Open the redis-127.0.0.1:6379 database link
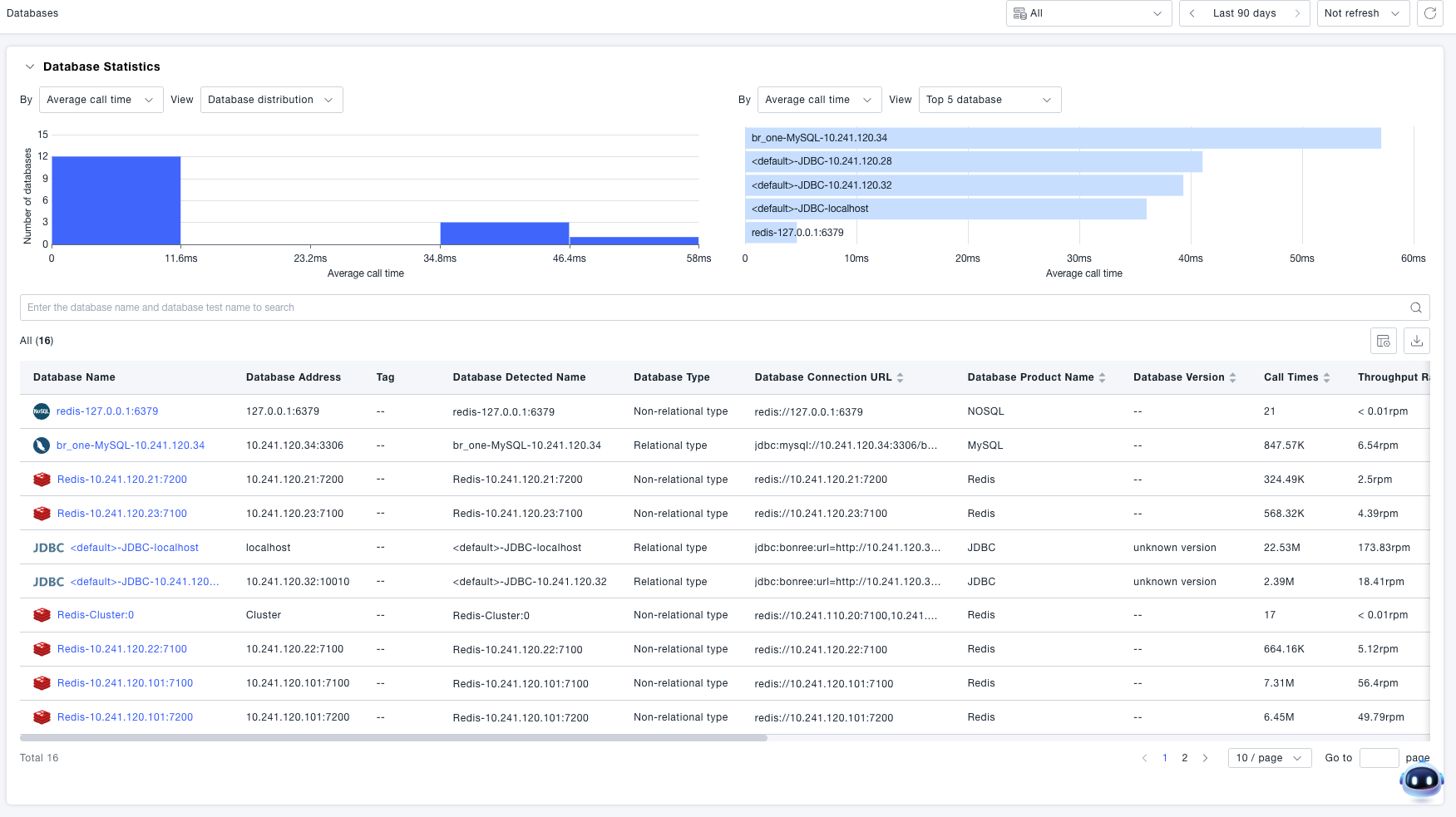The image size is (1456, 817). point(107,411)
